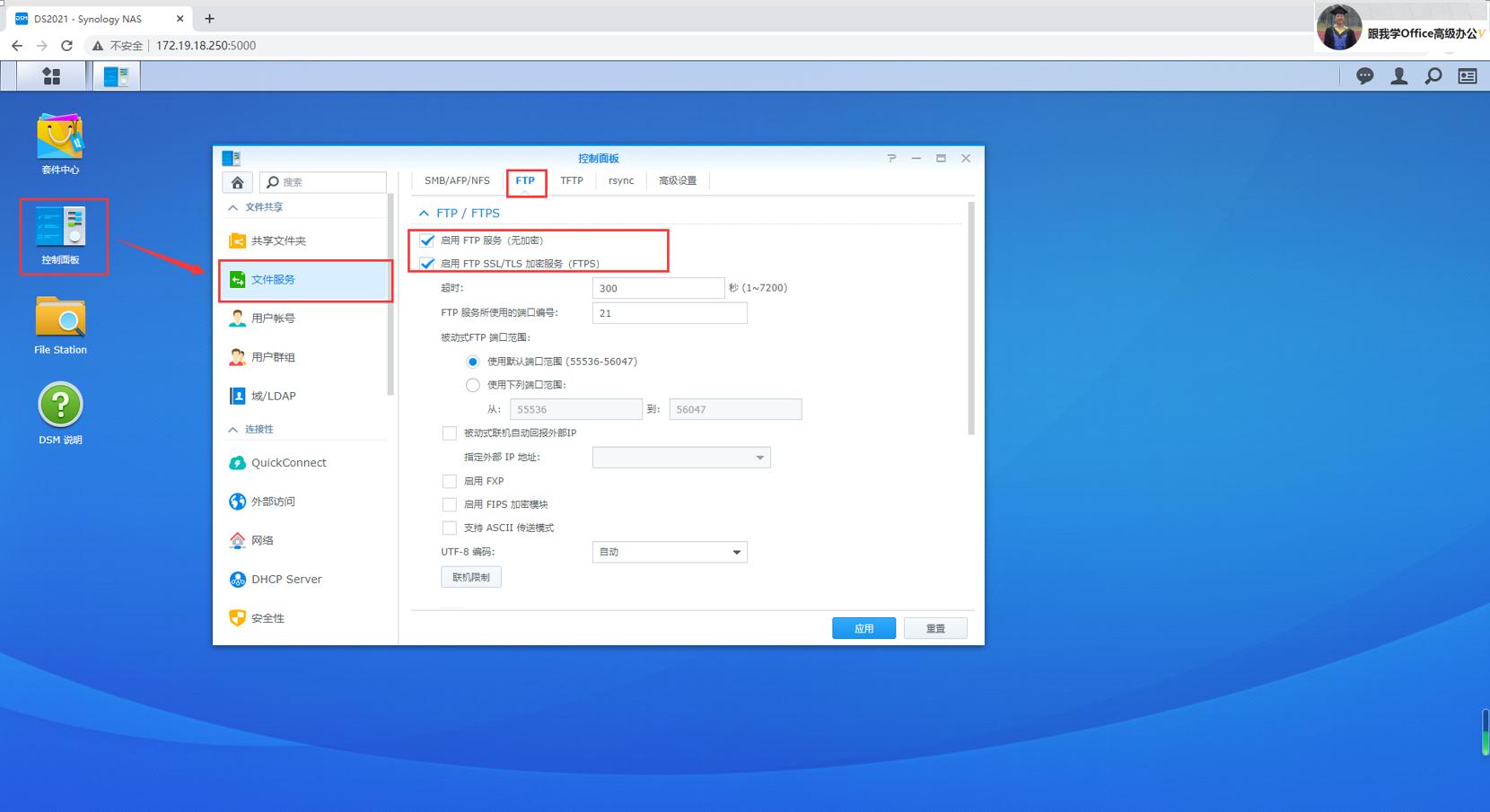Open the user account options icon
This screenshot has height=812, width=1490.
[x=1398, y=76]
